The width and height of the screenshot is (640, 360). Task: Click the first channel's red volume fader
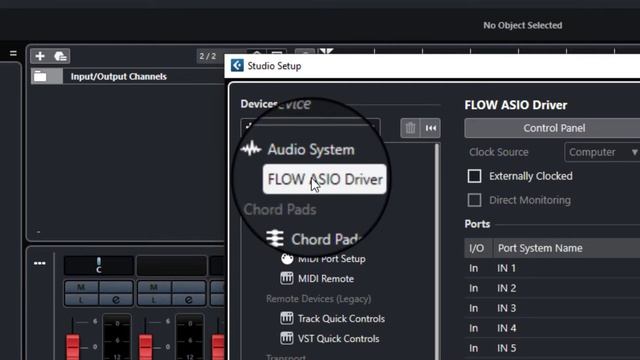pos(73,347)
